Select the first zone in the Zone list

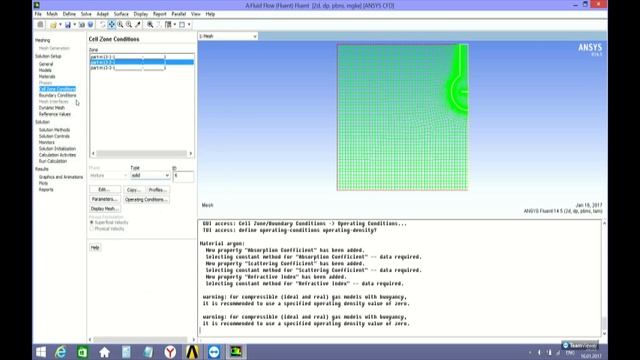pos(142,57)
